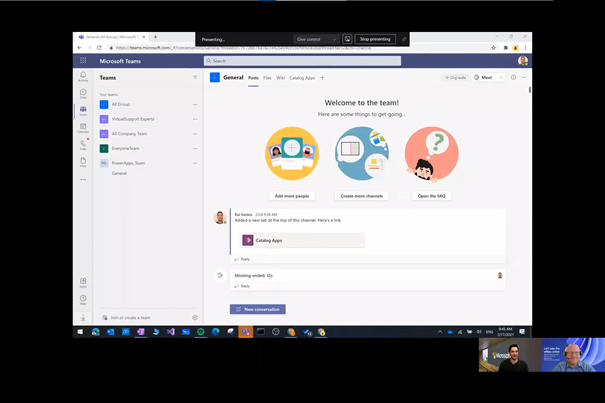Select the All Group team
Viewport: 605px width, 403px height.
click(x=147, y=104)
